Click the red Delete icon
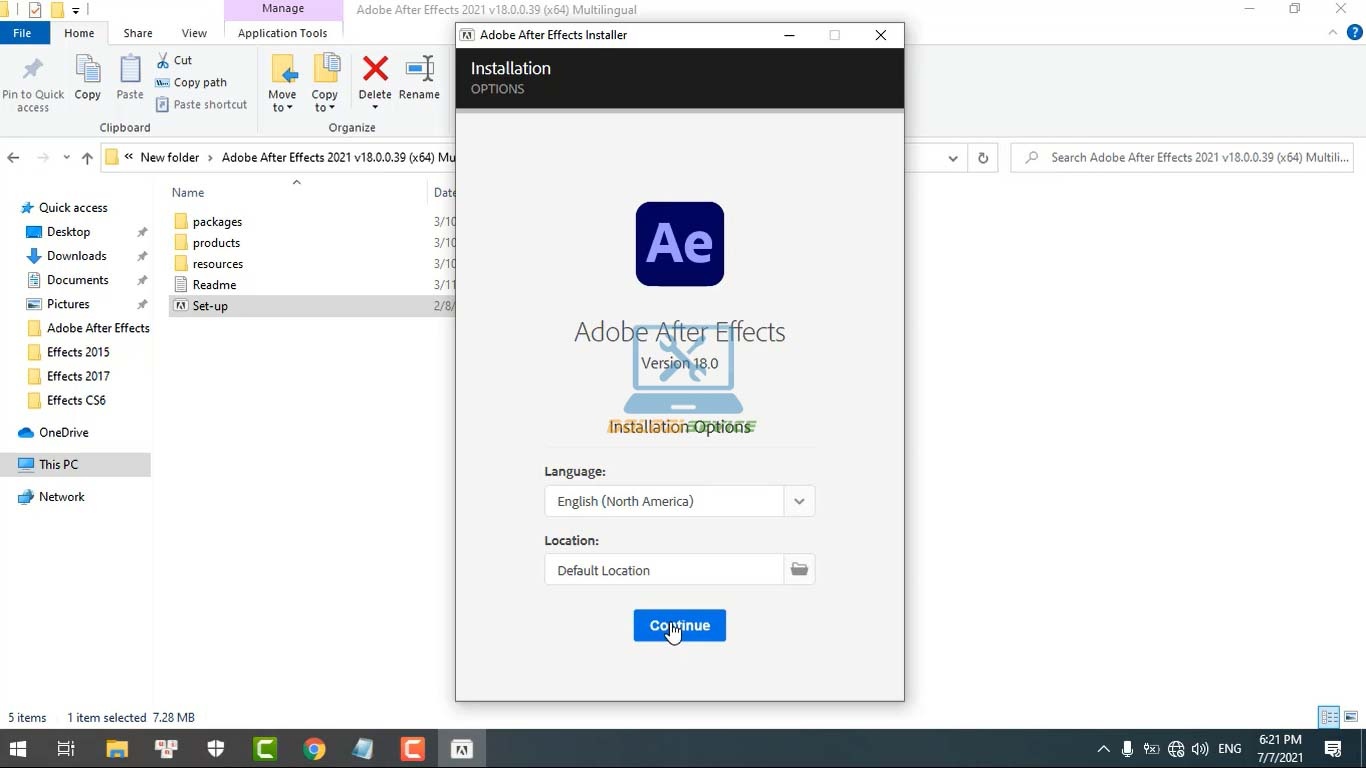 [375, 70]
